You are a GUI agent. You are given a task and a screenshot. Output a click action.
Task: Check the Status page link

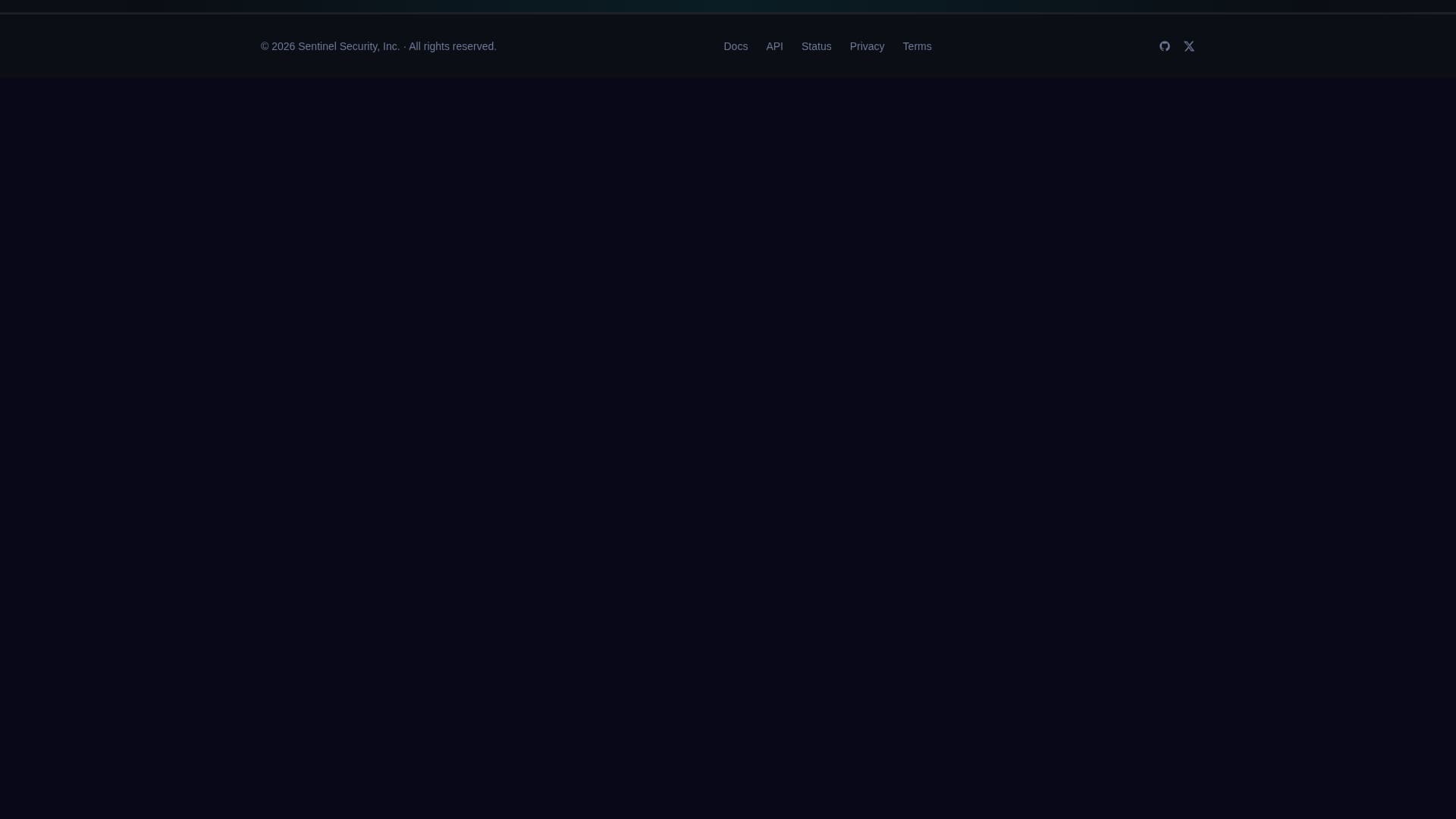point(816,46)
